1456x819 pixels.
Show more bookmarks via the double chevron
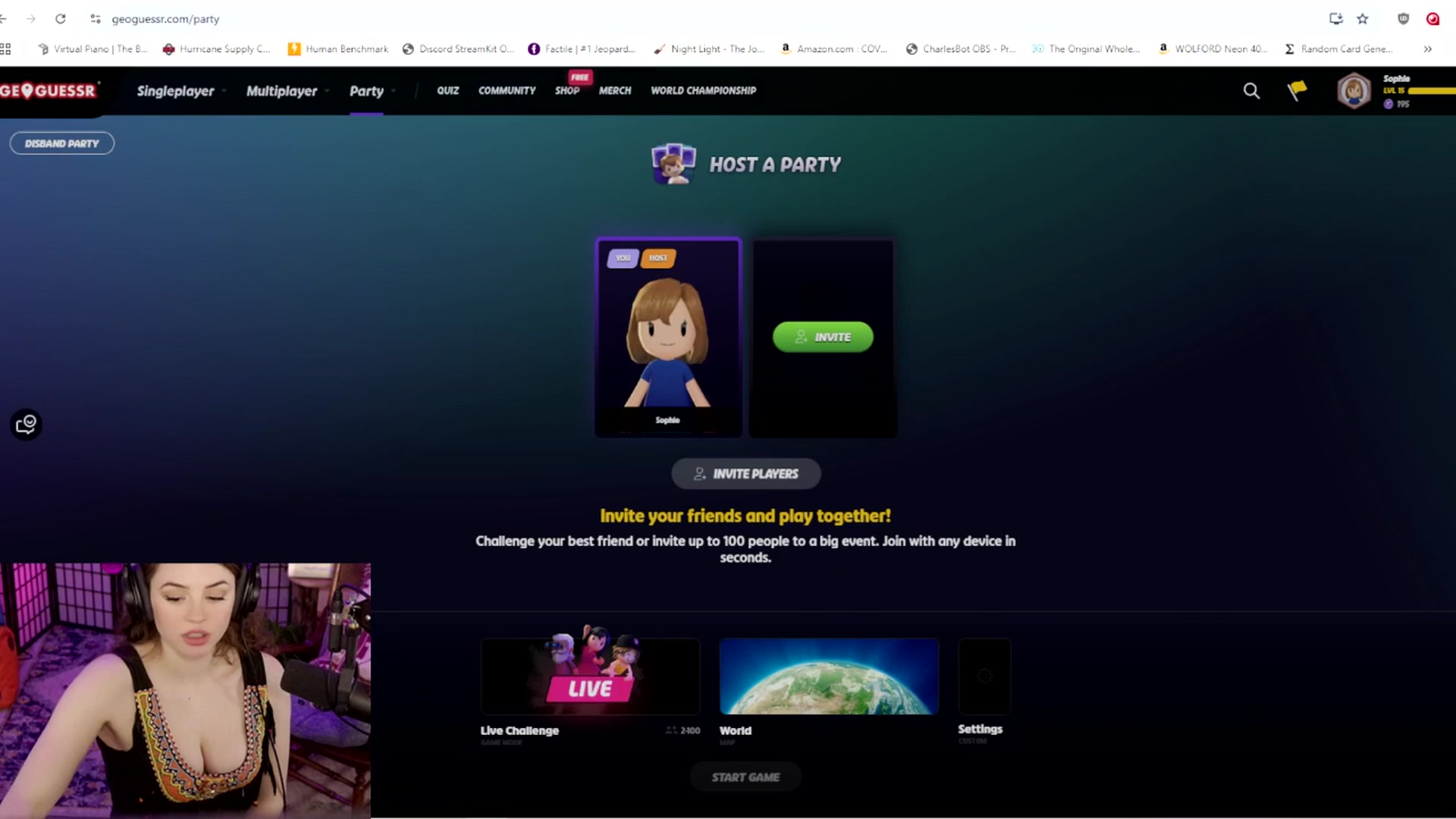tap(1428, 49)
